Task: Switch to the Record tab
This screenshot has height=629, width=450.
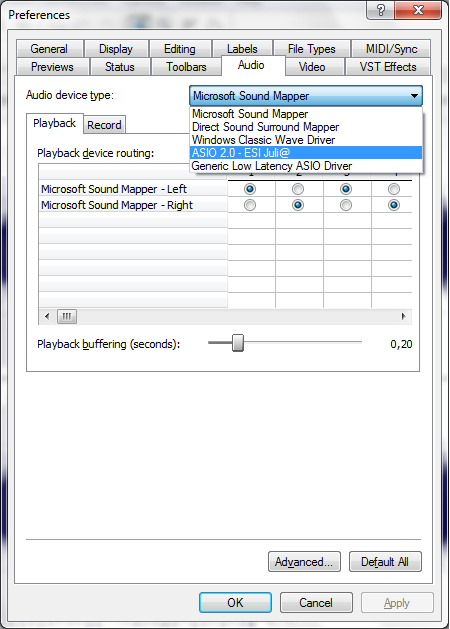Action: pyautogui.click(x=104, y=125)
